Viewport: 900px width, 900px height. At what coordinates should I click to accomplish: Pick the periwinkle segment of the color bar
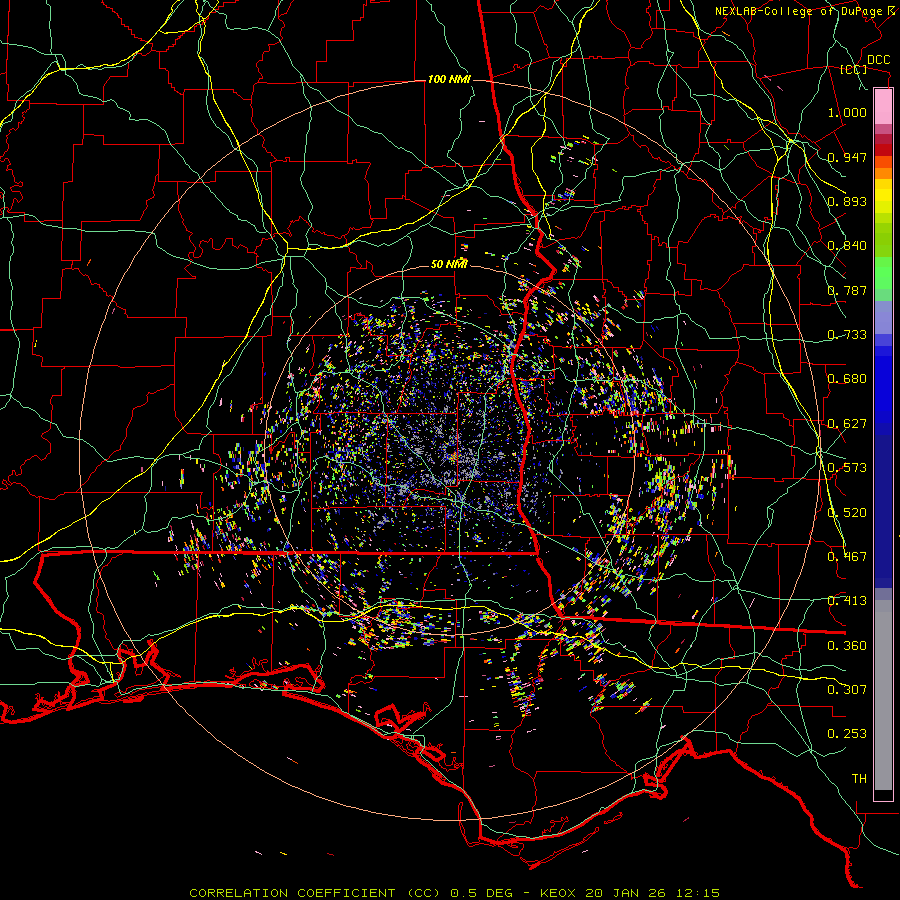883,317
